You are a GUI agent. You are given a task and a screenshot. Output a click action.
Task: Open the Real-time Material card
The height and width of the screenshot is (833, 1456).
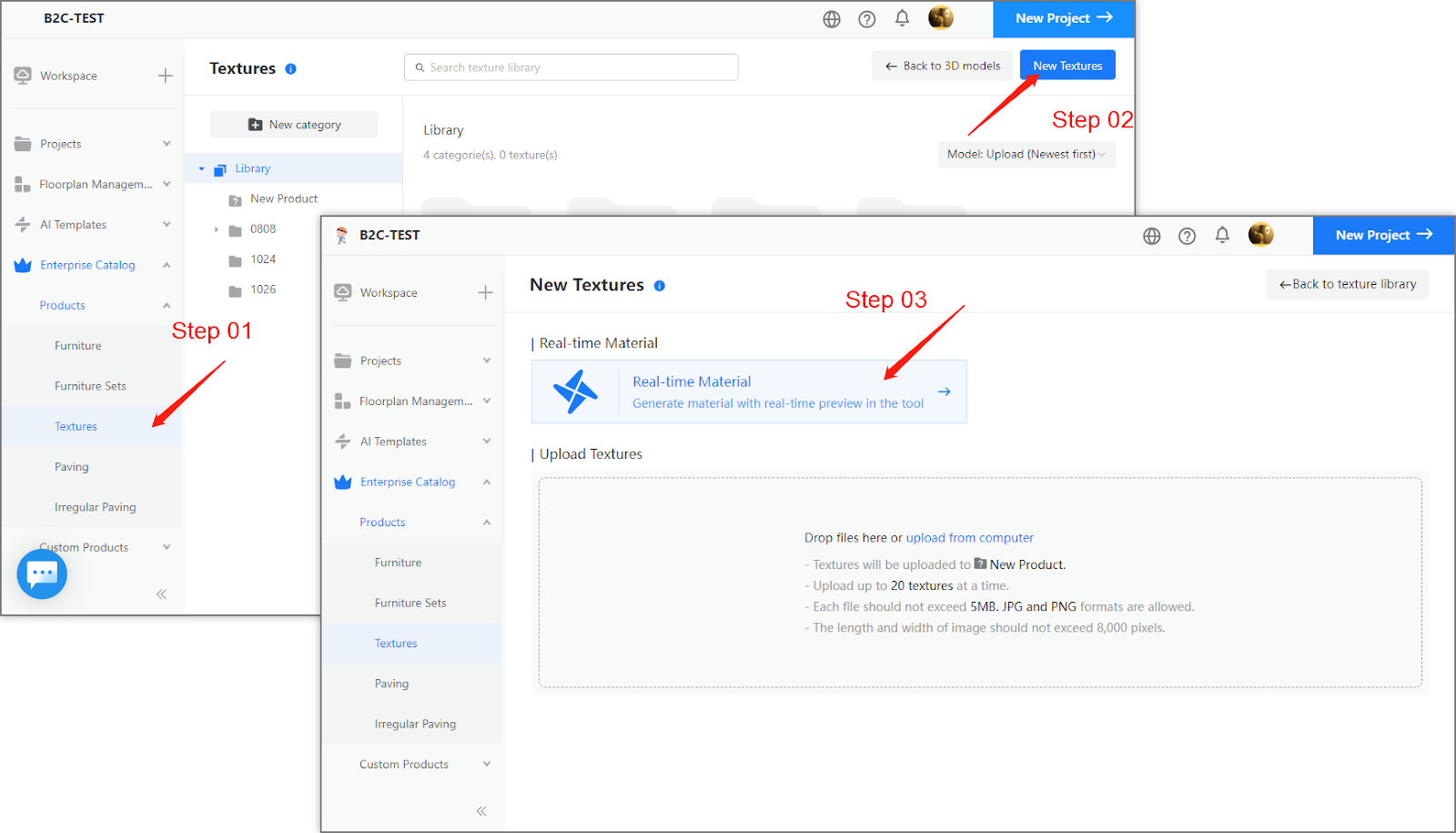(749, 391)
